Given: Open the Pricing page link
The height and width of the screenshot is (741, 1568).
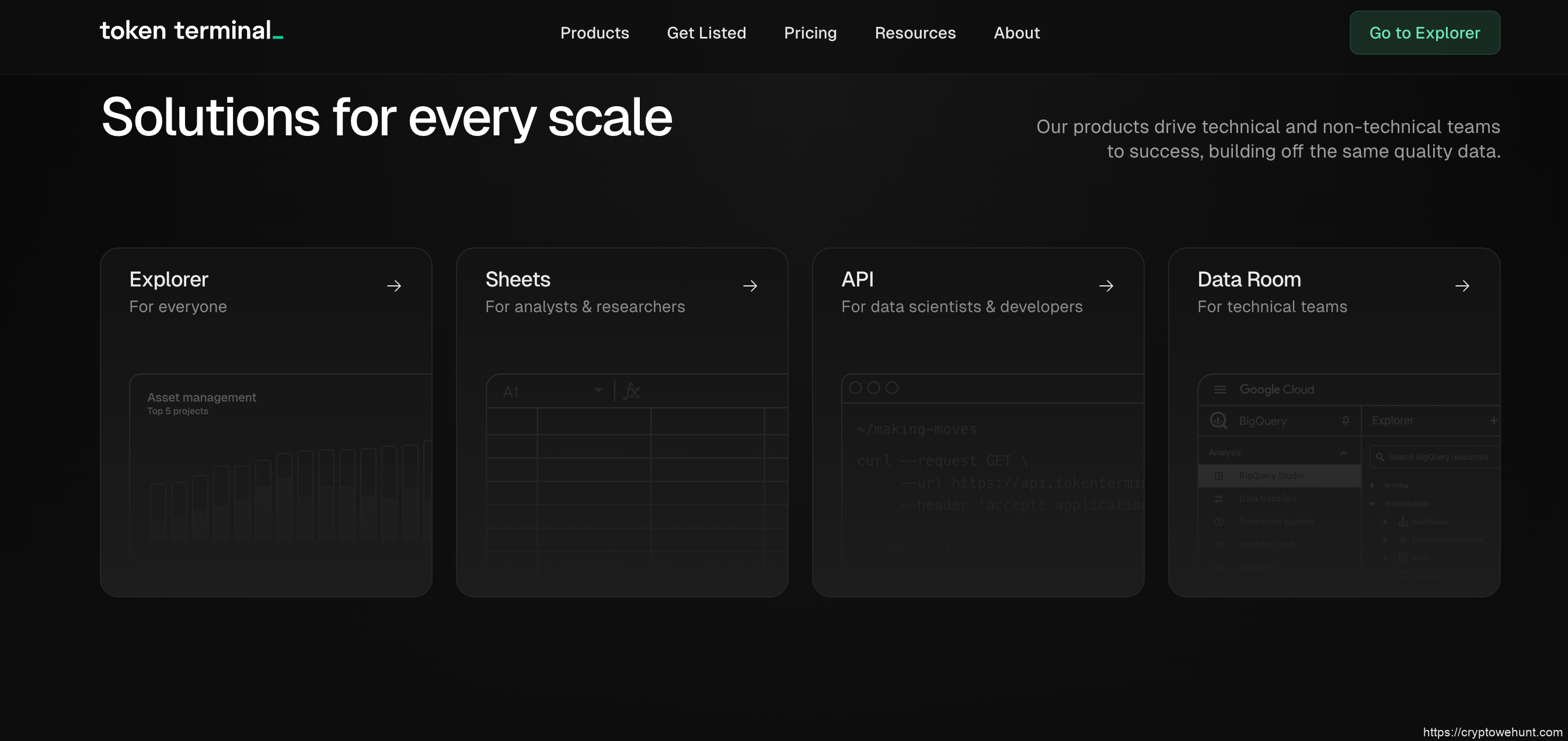Looking at the screenshot, I should tap(810, 33).
